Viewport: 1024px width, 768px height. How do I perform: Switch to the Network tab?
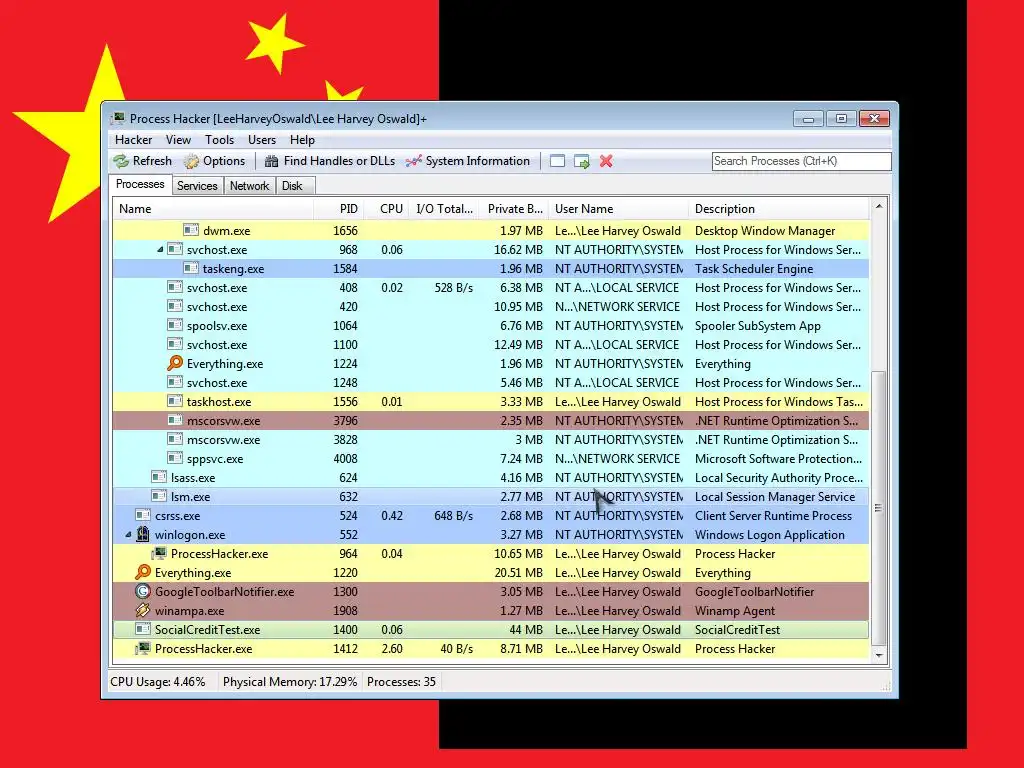point(249,186)
